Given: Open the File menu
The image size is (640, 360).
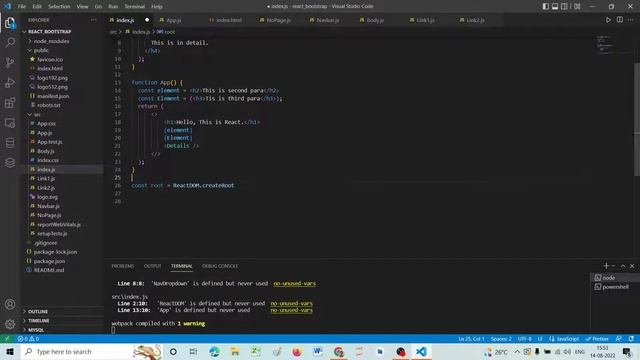Looking at the screenshot, I should click(x=22, y=7).
